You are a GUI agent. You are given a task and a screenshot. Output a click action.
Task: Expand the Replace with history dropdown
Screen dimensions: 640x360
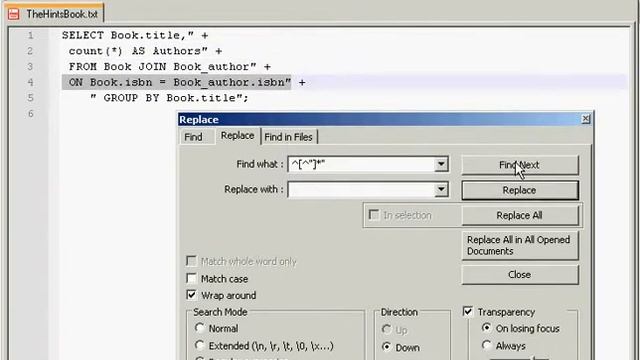click(441, 190)
